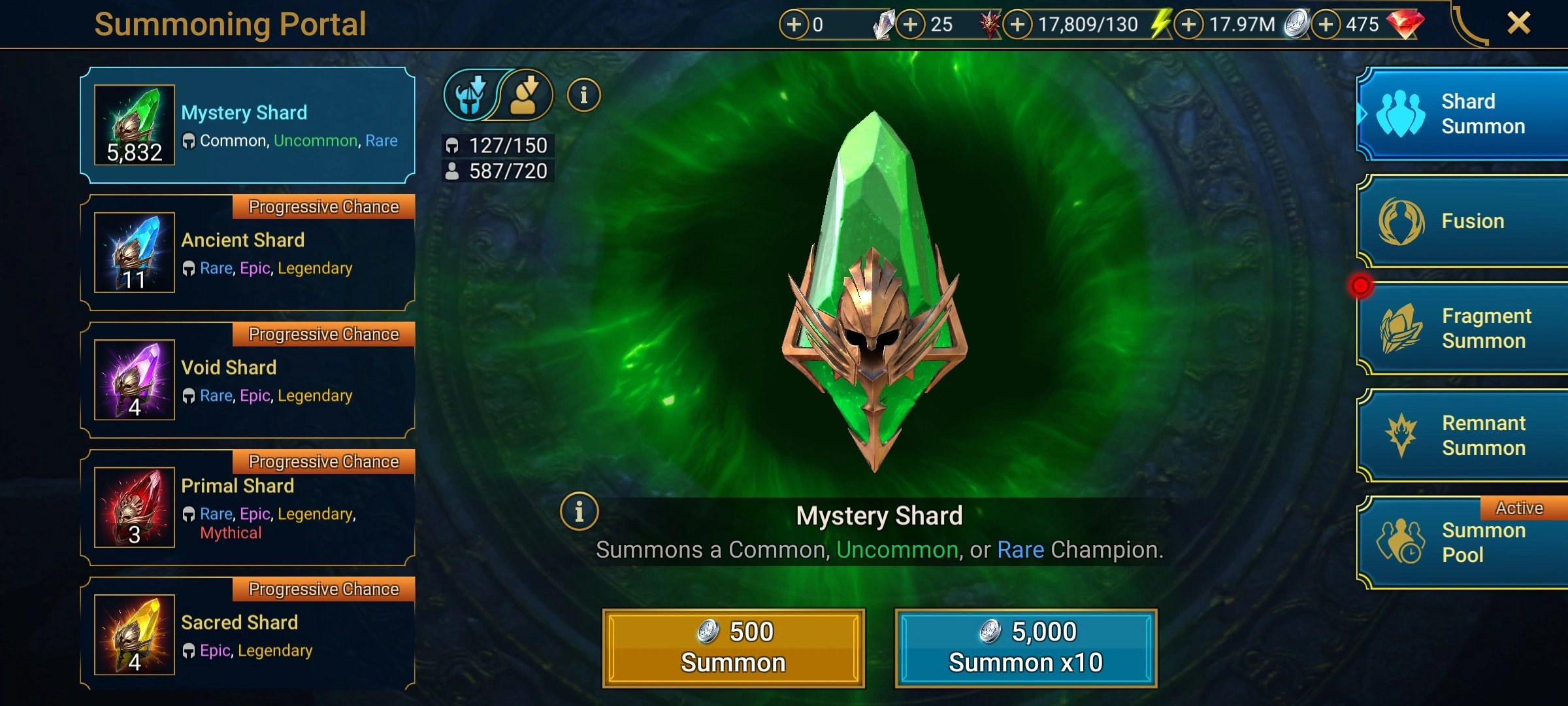Select the Mystery Shard entry in list
The image size is (1568, 706).
point(248,125)
